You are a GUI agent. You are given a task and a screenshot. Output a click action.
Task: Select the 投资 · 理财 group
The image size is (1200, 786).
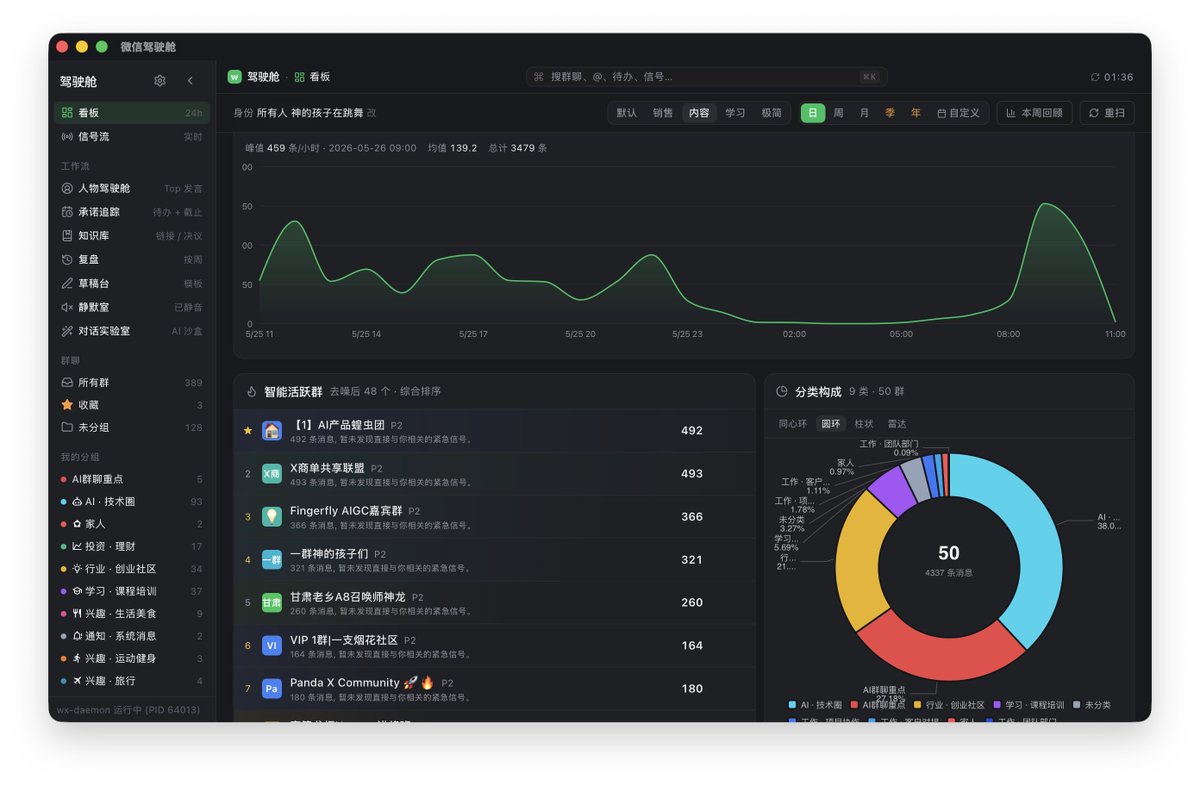tap(132, 547)
